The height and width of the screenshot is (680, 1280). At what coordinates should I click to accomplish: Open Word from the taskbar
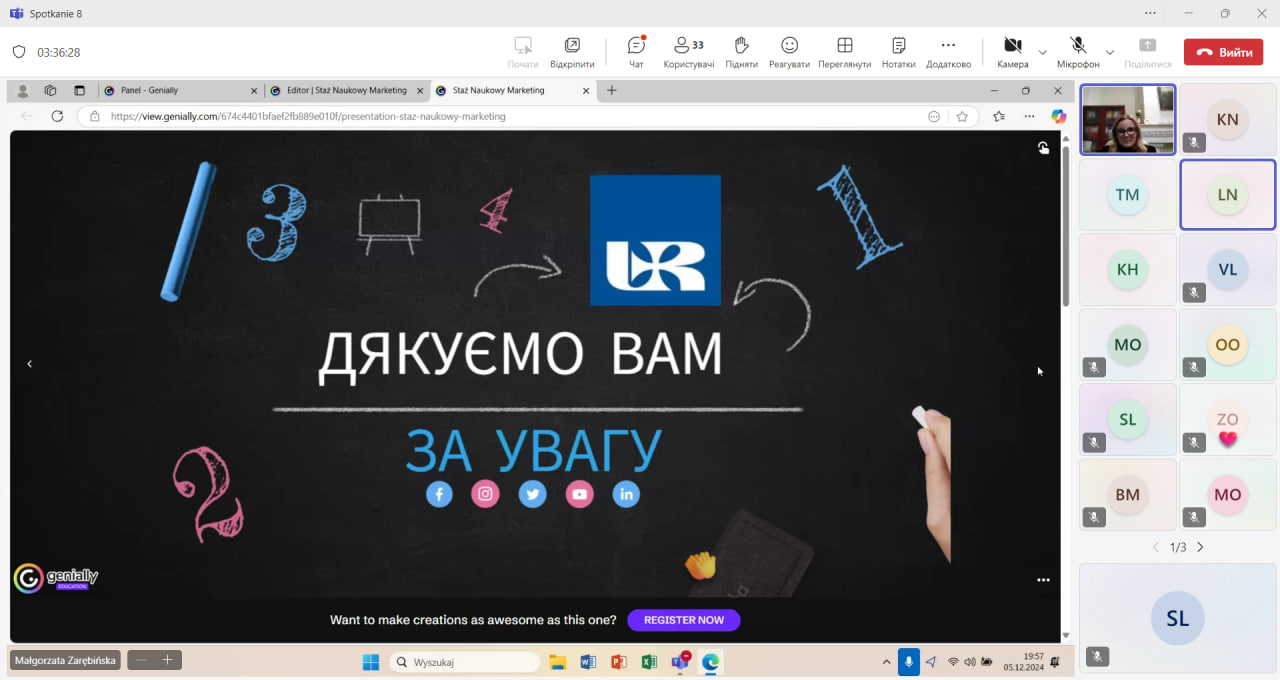(588, 662)
